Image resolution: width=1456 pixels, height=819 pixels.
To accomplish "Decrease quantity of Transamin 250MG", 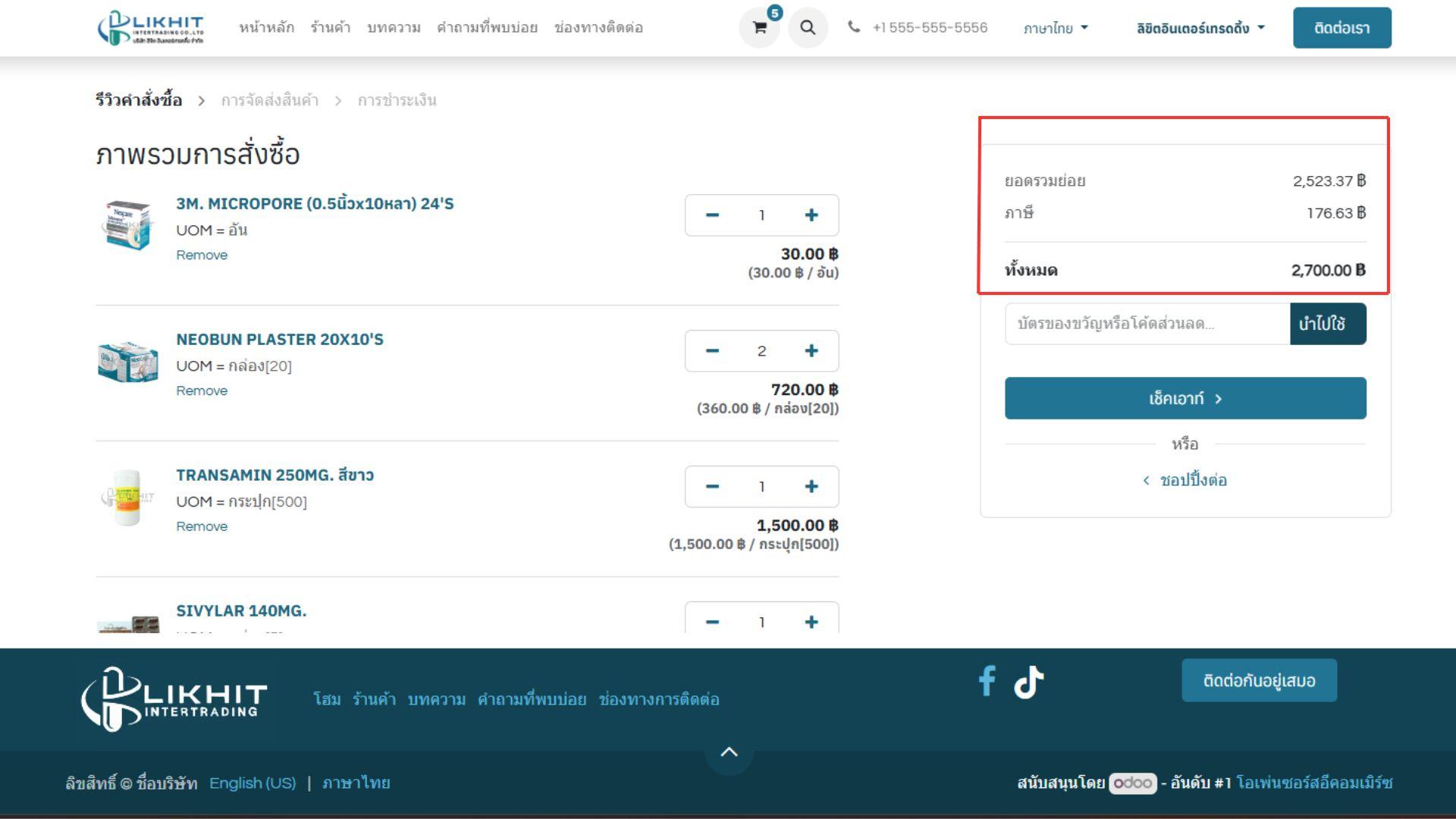I will point(711,487).
